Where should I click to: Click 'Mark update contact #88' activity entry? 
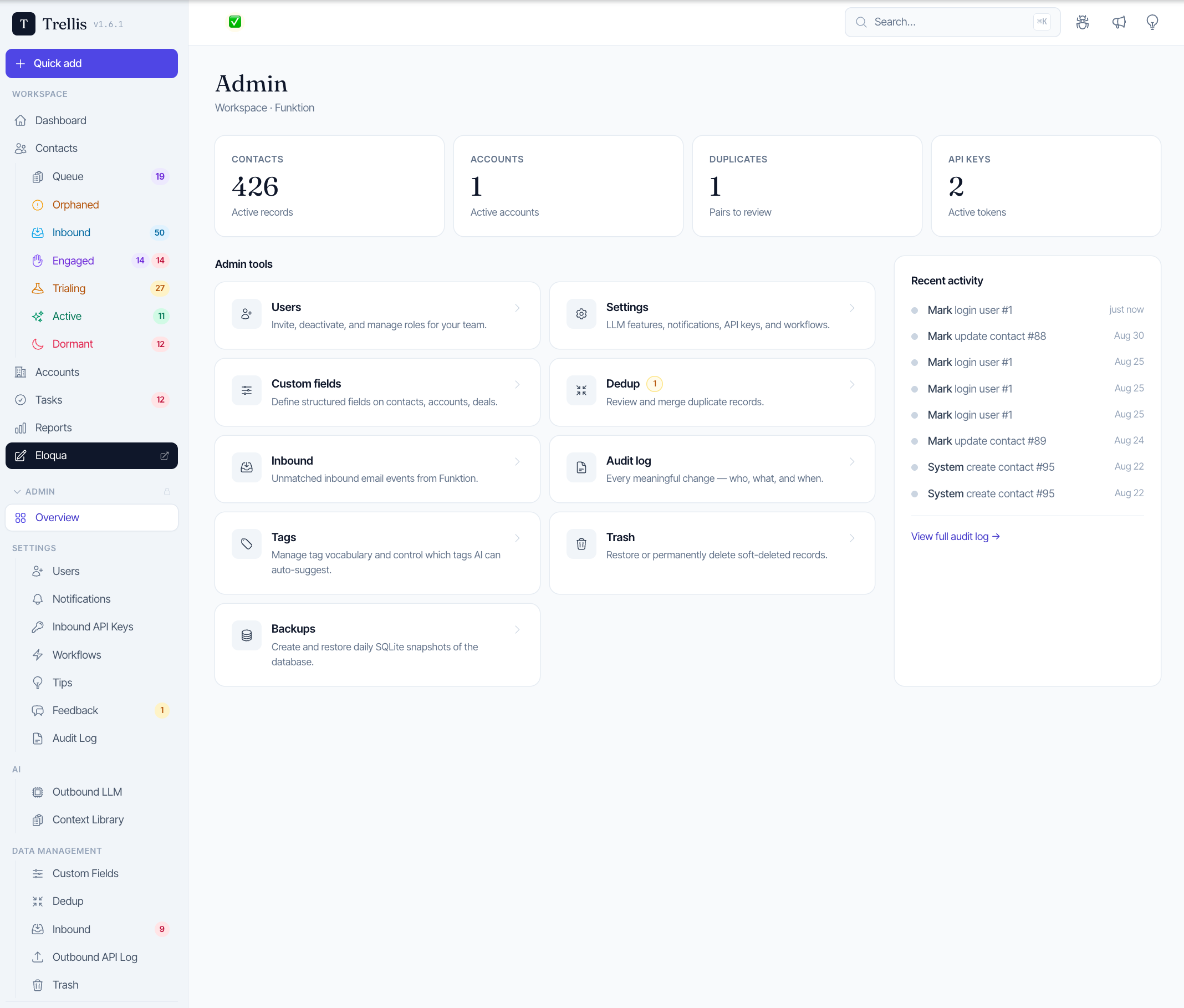(1027, 337)
